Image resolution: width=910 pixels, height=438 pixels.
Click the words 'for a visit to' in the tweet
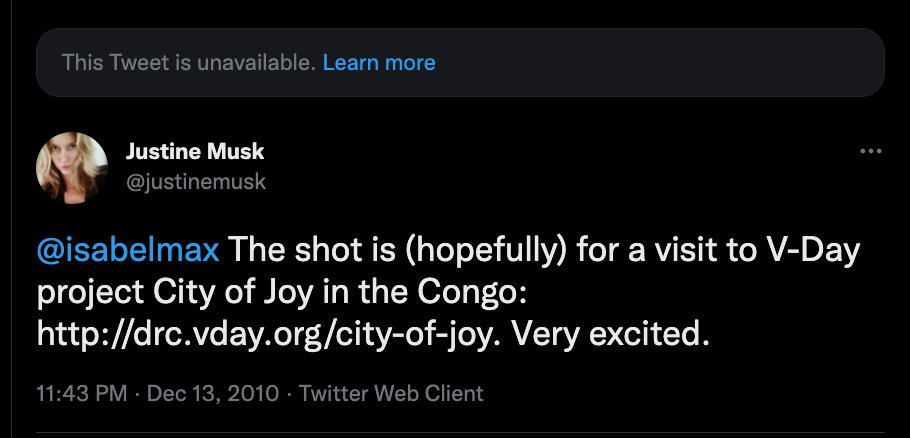665,251
